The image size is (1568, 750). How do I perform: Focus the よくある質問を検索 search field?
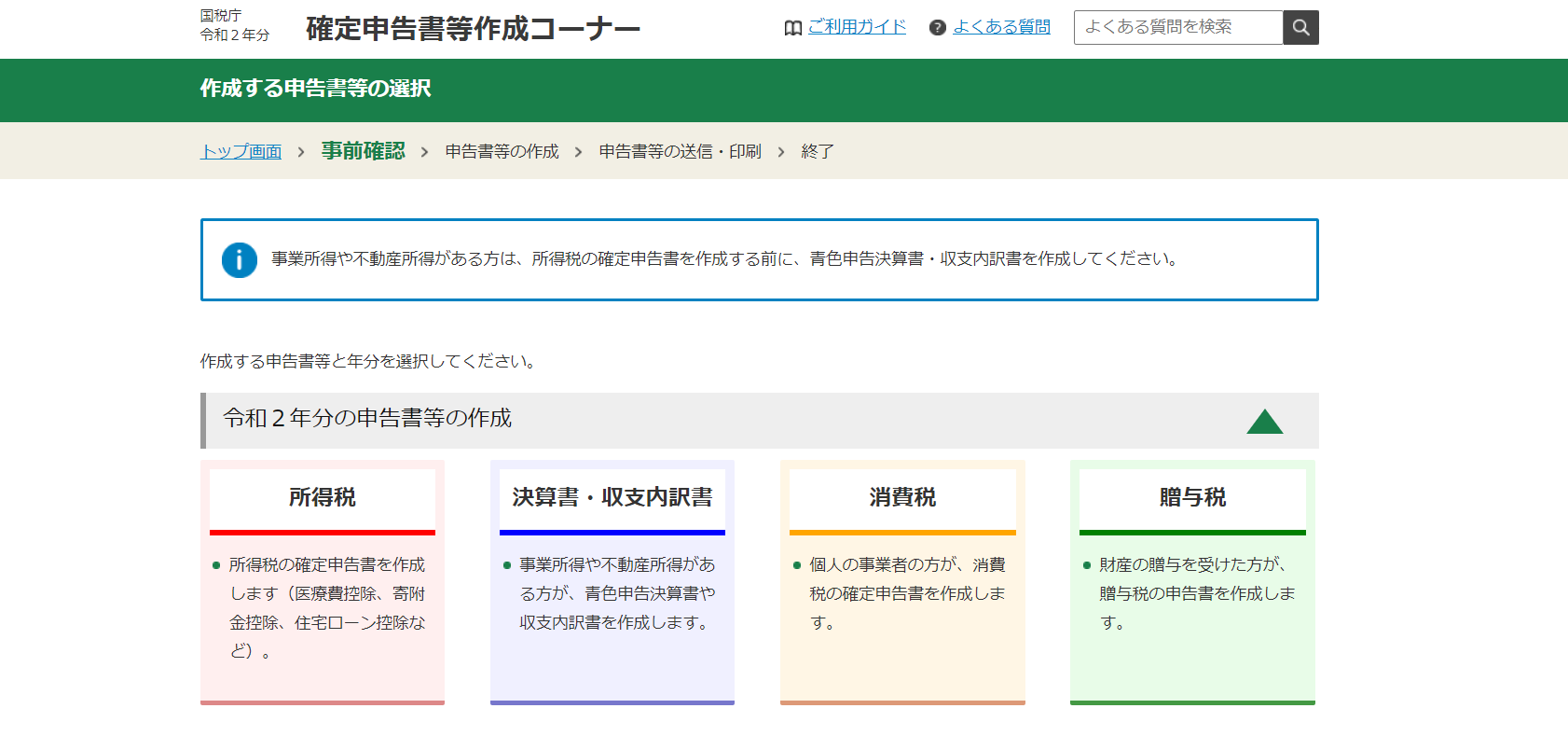pyautogui.click(x=1178, y=28)
